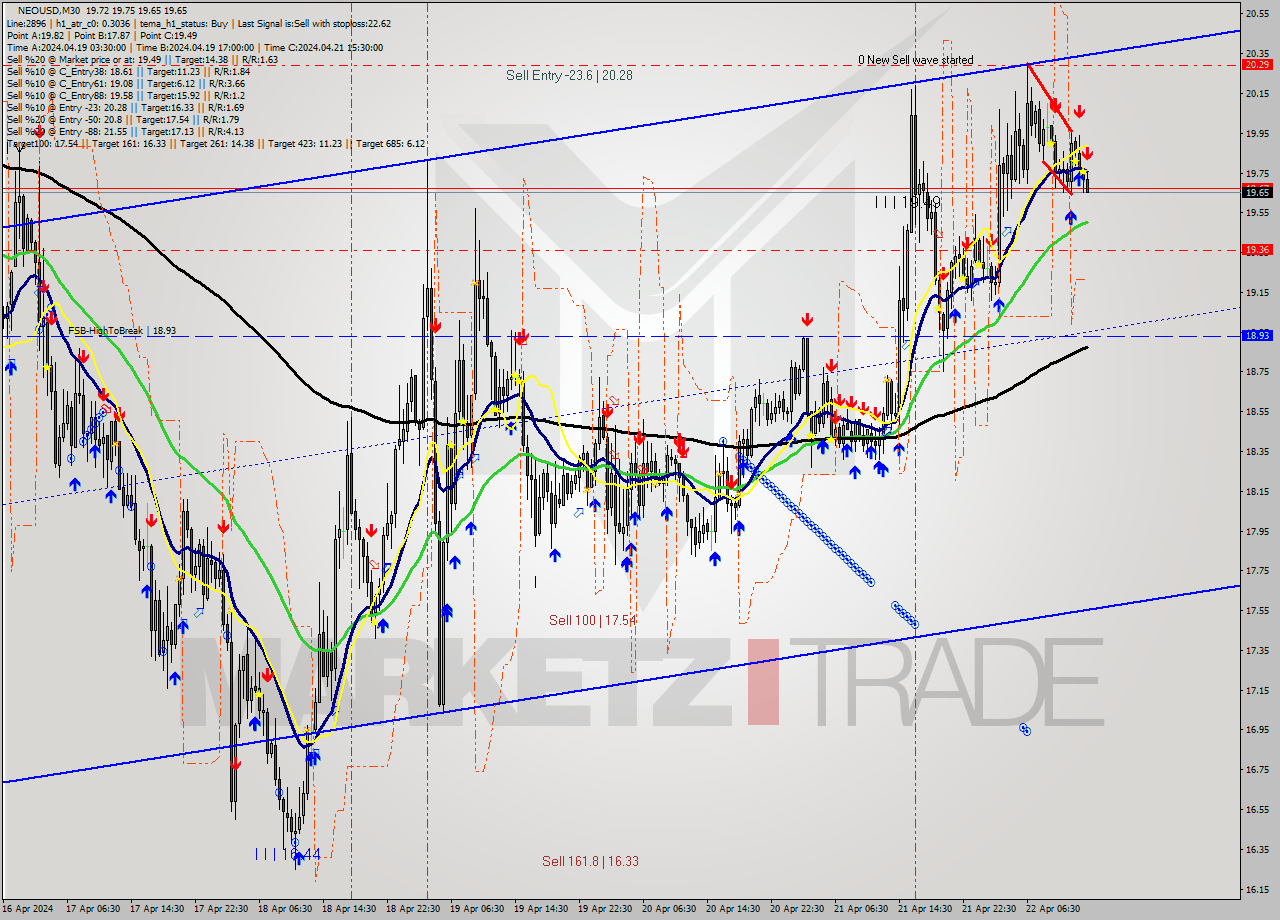Select the 'Last Signal is:Sell with stoploss:22.62' text
Image resolution: width=1280 pixels, height=920 pixels.
click(x=313, y=23)
